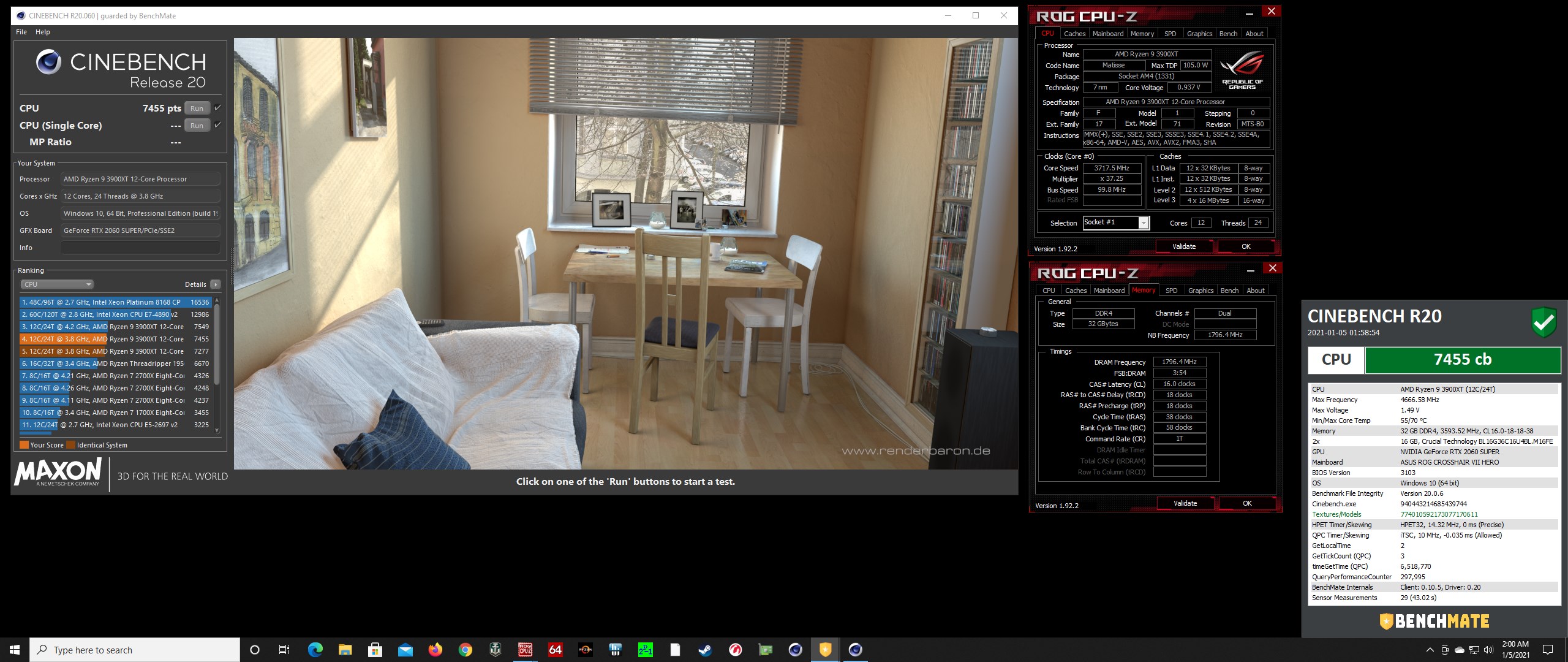Click OK in the lower CPU-Z window

pos(1247,503)
